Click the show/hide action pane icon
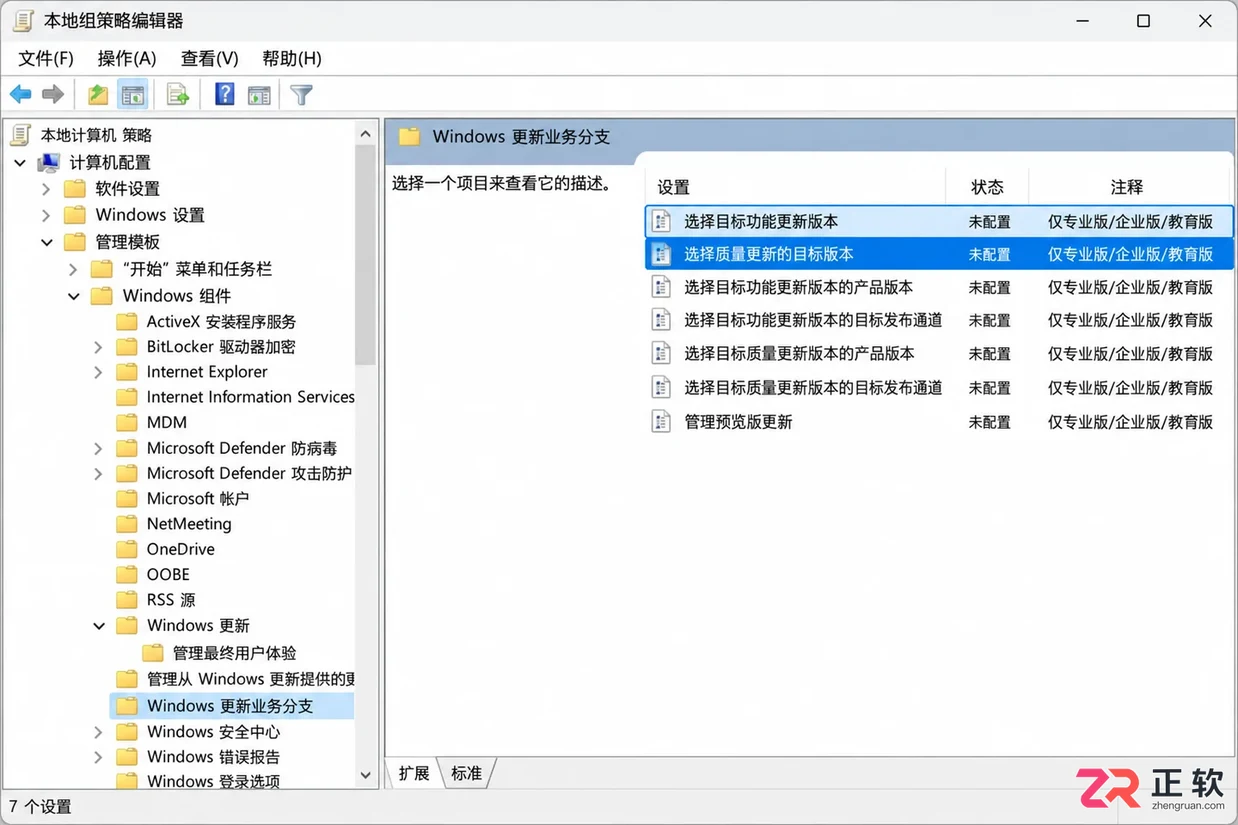Viewport: 1238px width, 825px height. pyautogui.click(x=259, y=95)
